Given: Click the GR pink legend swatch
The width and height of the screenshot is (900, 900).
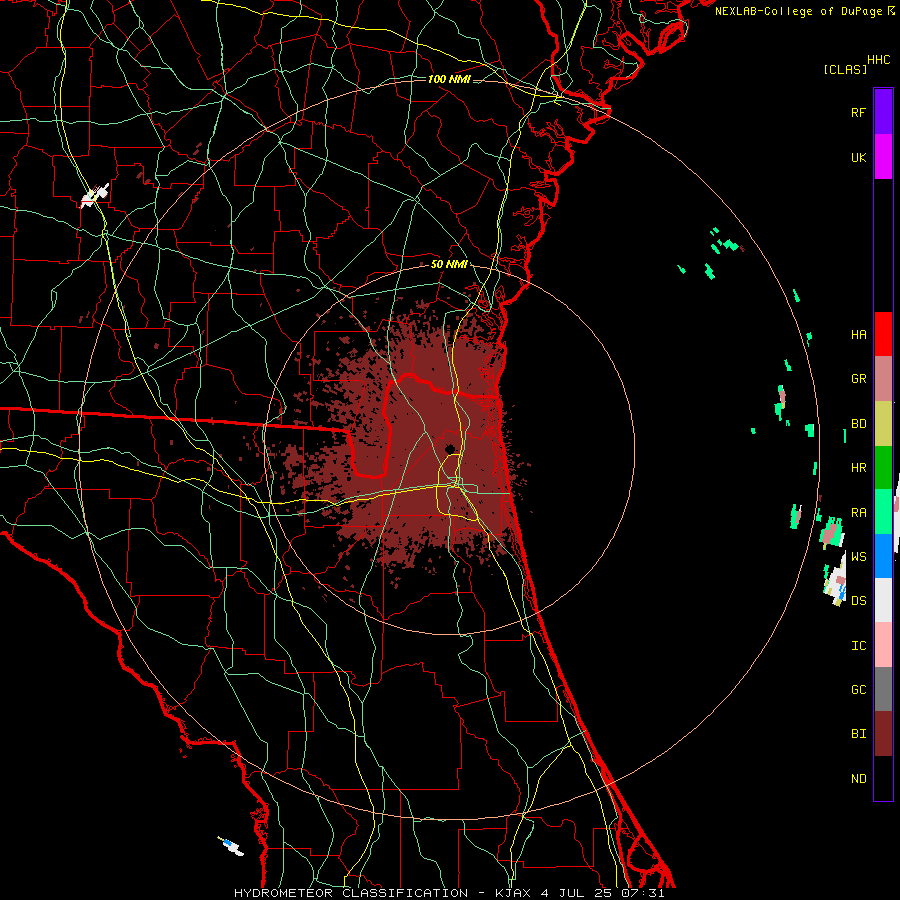Looking at the screenshot, I should click(x=883, y=379).
